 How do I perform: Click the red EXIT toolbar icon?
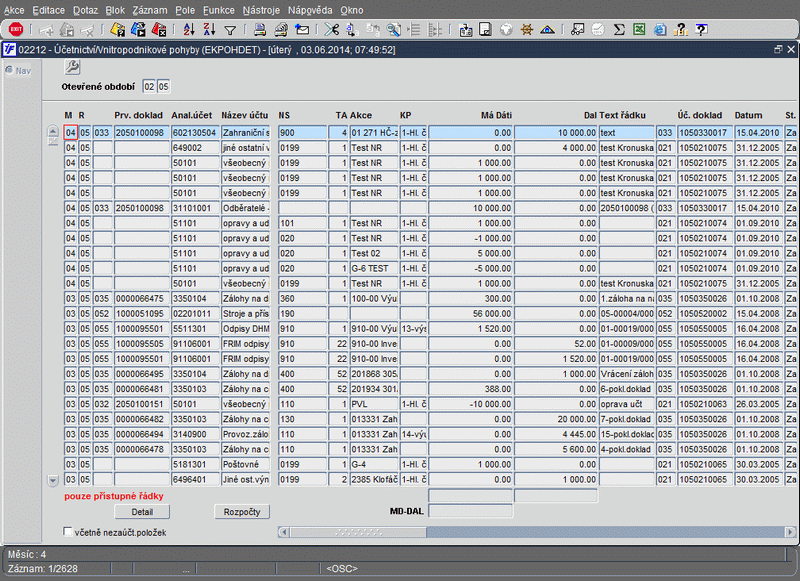16,30
